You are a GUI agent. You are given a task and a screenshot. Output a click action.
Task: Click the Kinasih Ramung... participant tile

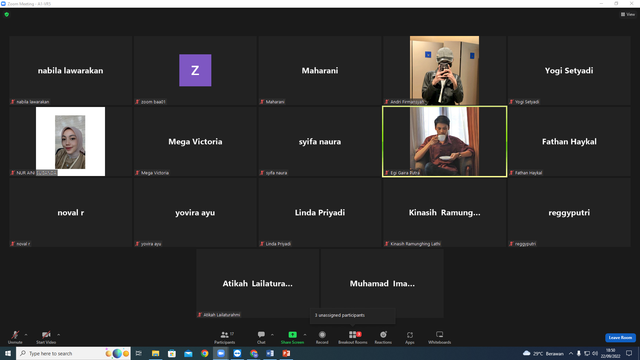click(x=444, y=212)
